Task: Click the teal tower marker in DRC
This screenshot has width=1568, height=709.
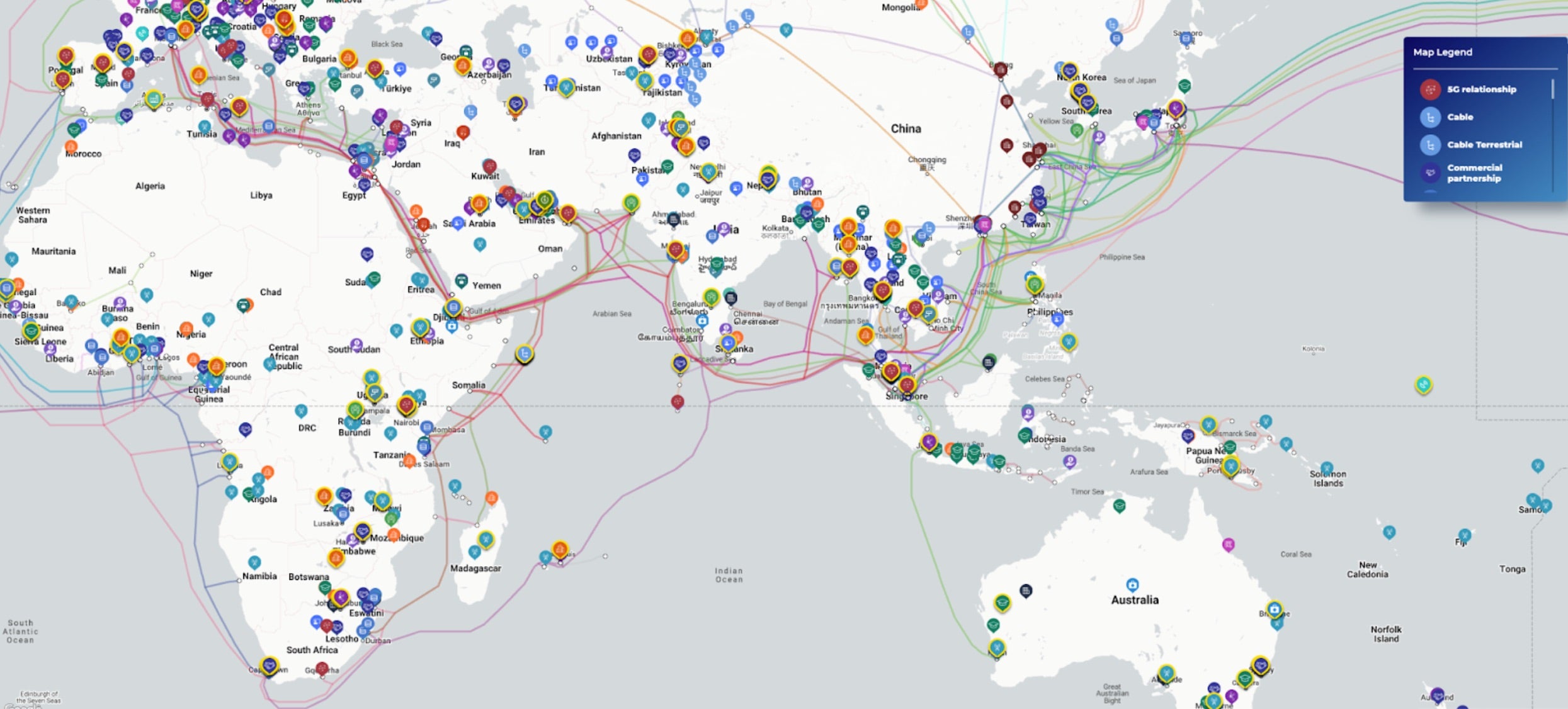Action: click(301, 411)
